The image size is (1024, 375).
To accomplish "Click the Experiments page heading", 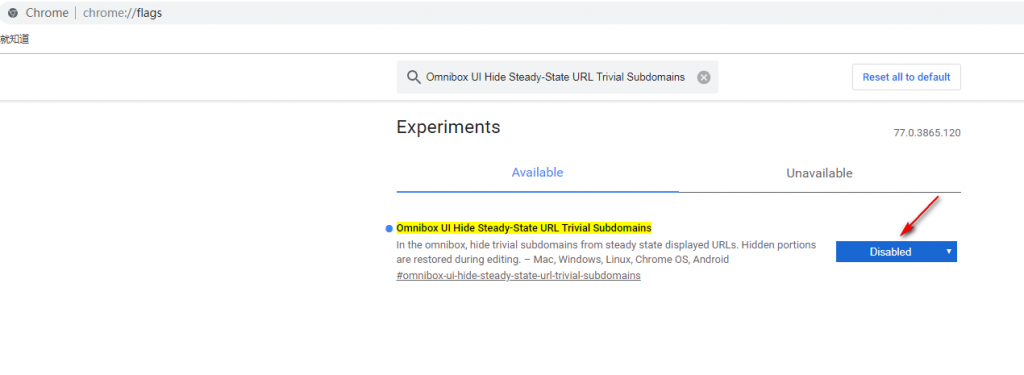I will [x=448, y=127].
